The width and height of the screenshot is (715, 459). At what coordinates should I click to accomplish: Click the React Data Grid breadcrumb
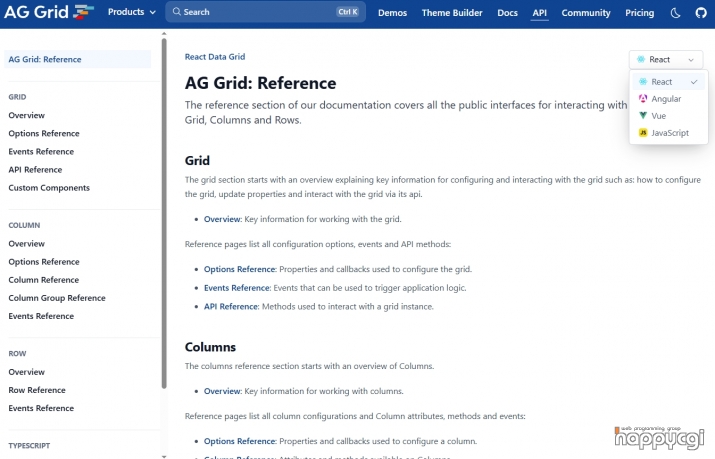tap(214, 57)
